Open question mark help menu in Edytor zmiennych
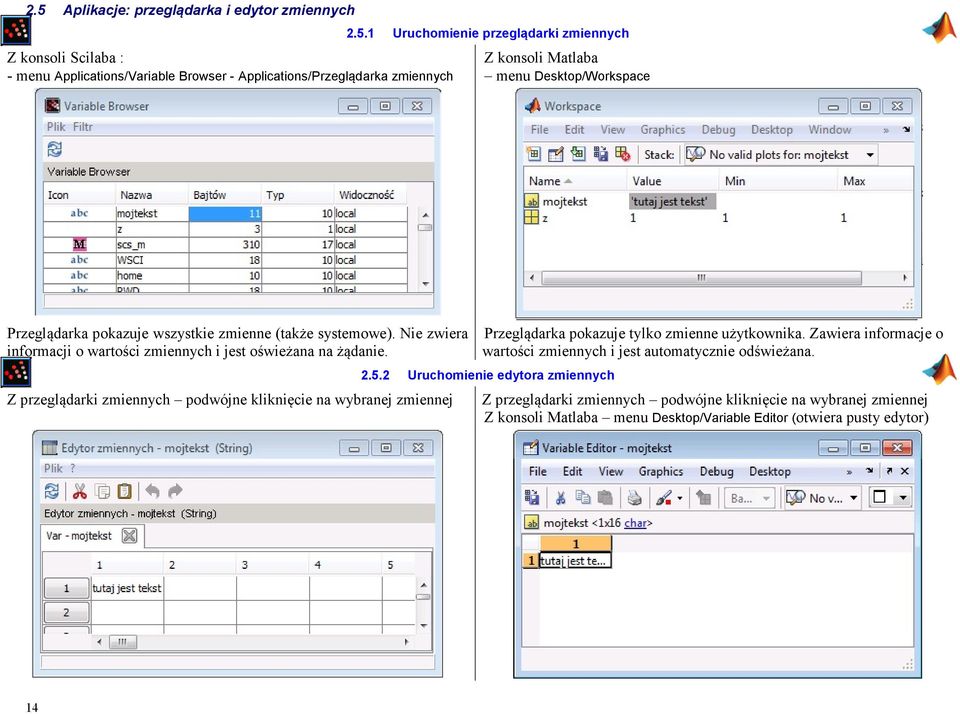960x714 pixels. click(x=72, y=468)
